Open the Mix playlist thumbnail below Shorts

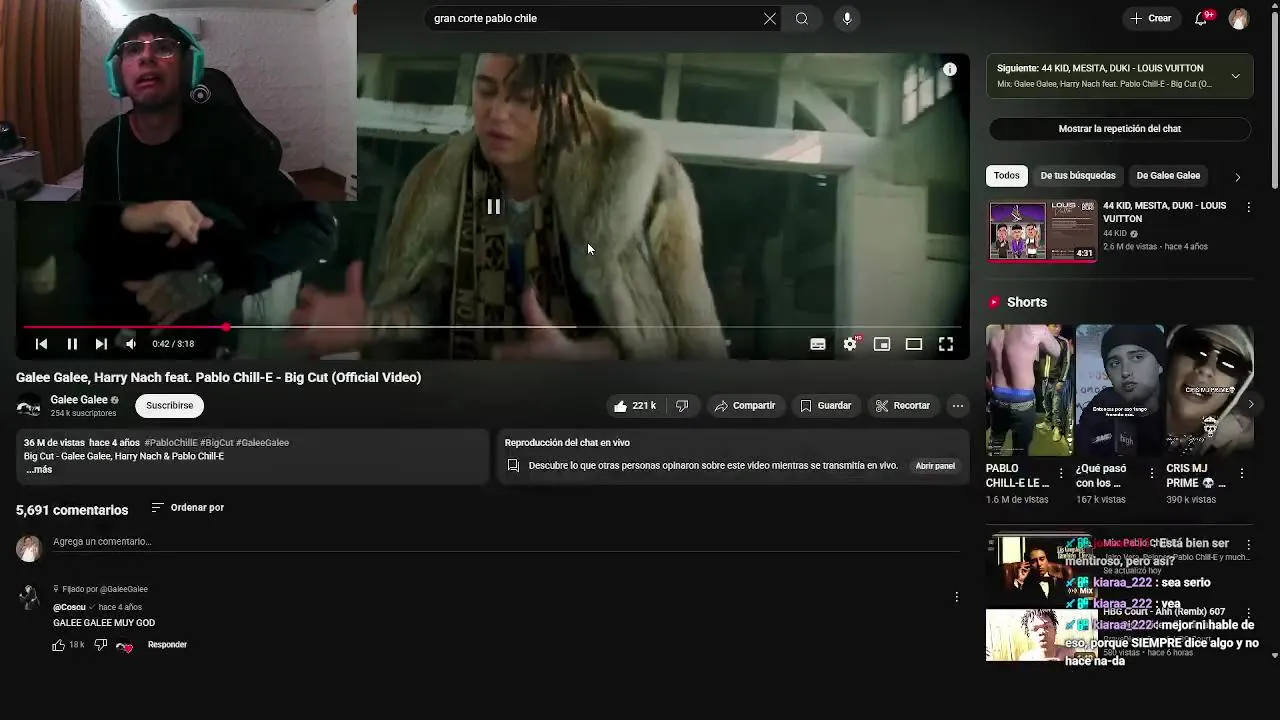(1040, 567)
